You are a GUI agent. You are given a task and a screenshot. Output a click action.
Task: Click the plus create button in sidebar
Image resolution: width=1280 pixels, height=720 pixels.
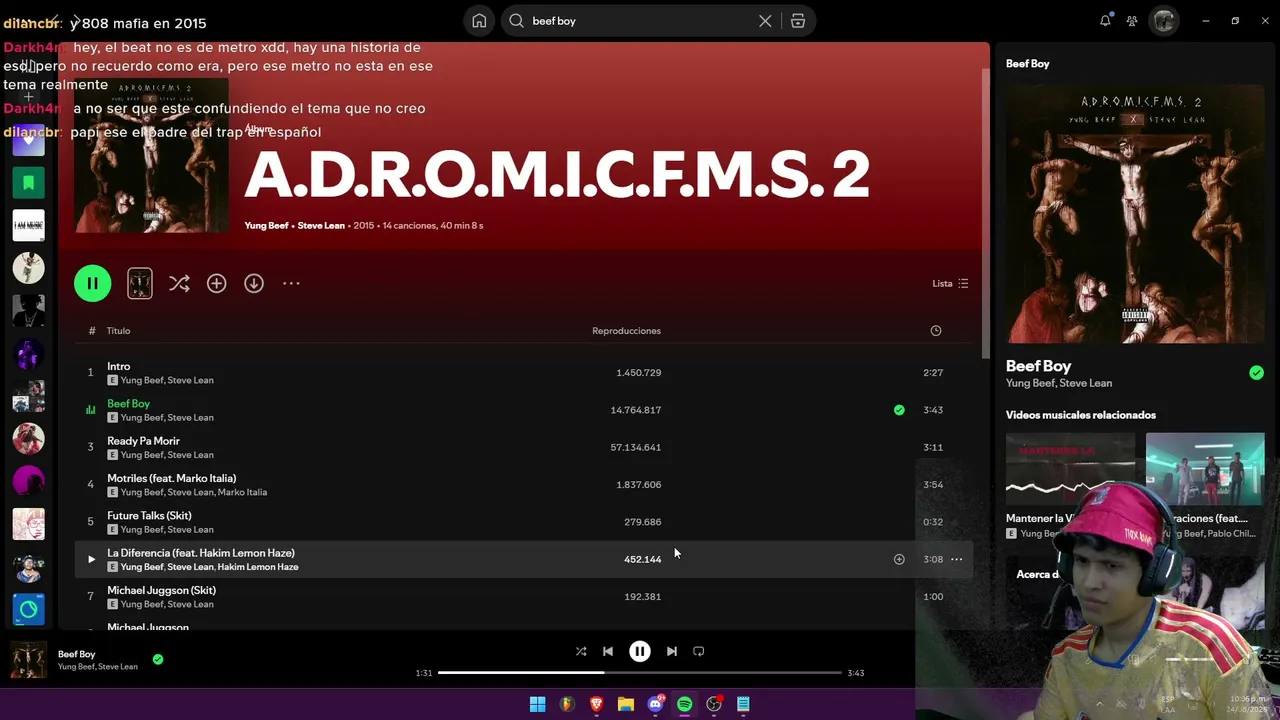click(28, 97)
